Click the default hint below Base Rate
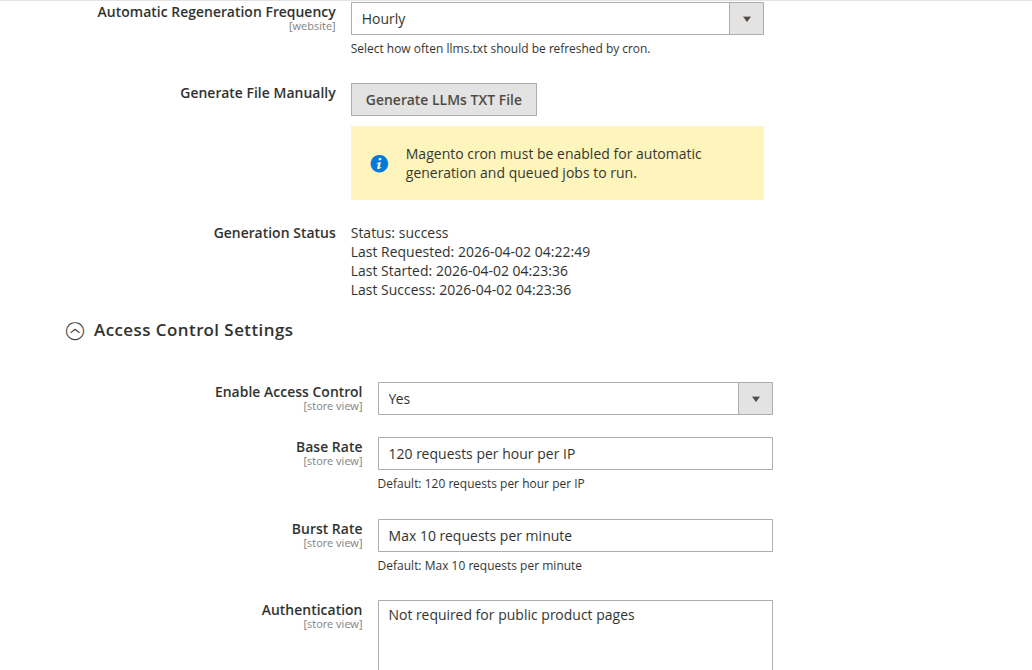The width and height of the screenshot is (1032, 670). 480,484
